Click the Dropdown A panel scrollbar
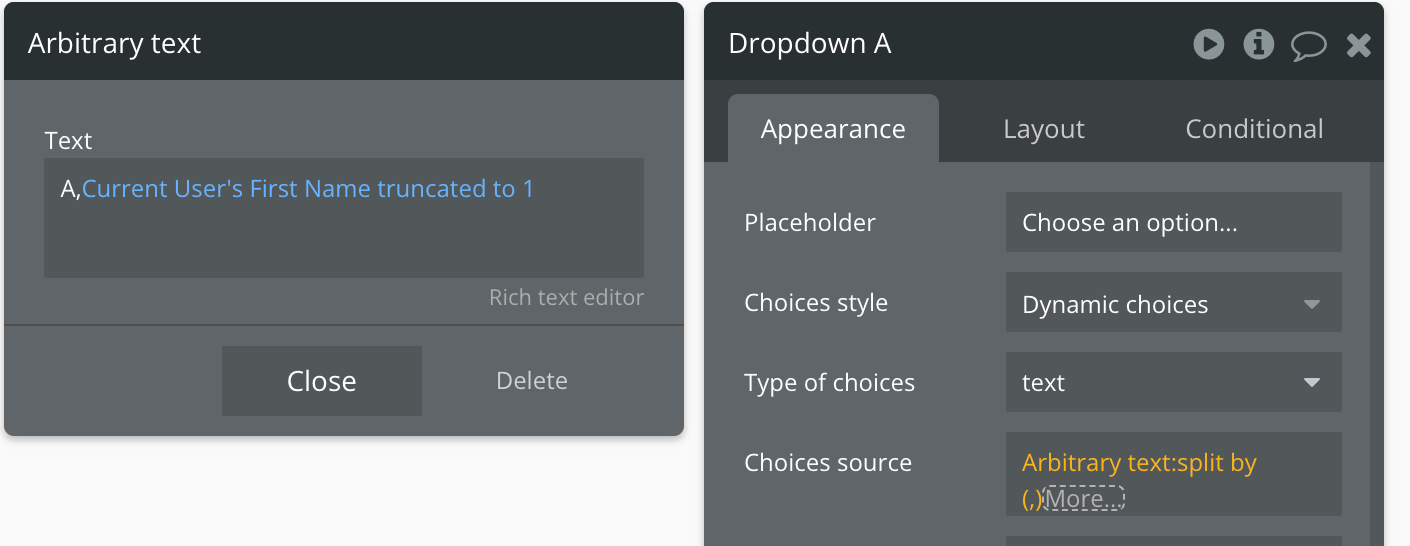Viewport: 1410px width, 546px height. click(x=1376, y=354)
